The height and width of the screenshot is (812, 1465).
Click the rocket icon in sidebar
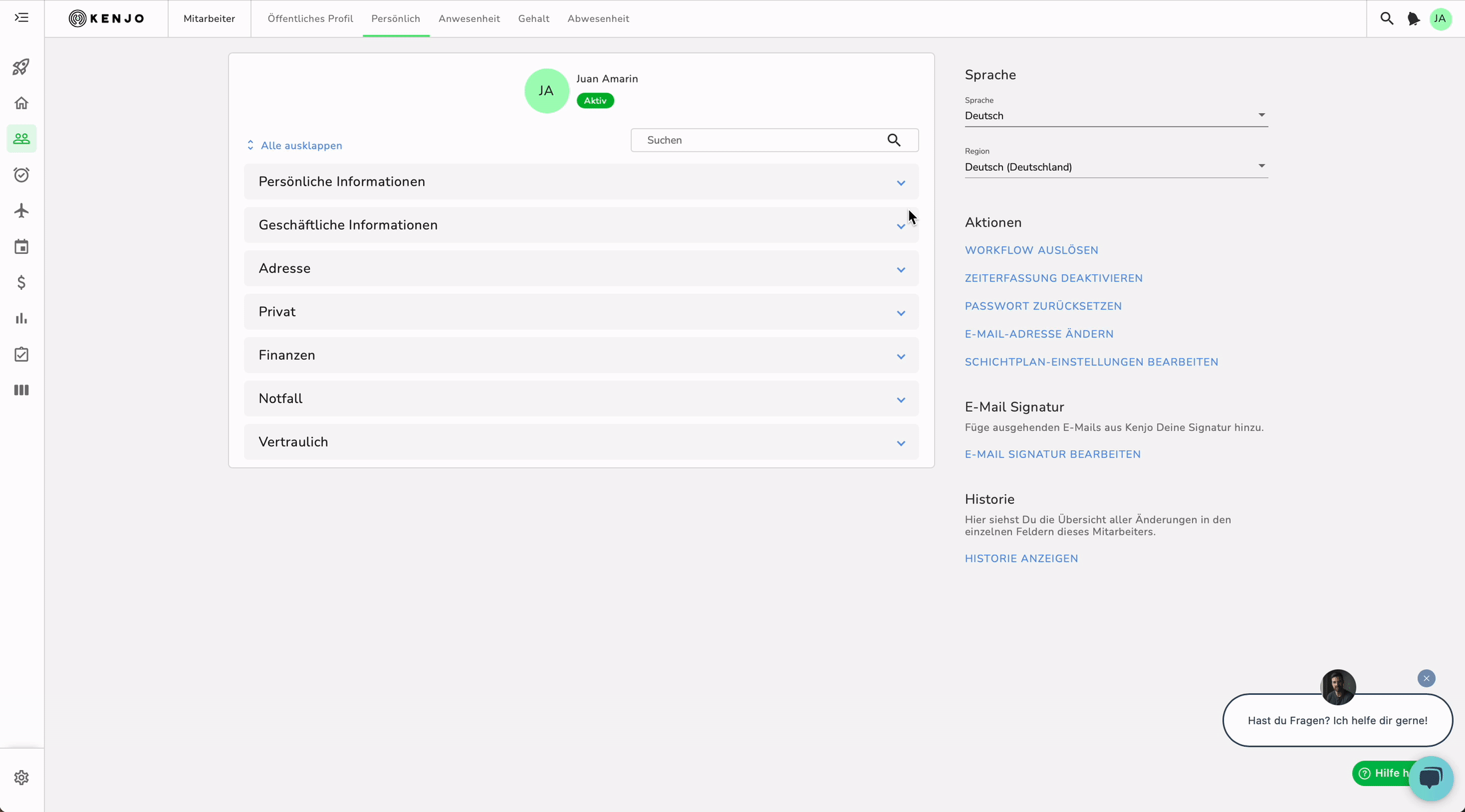click(x=21, y=67)
